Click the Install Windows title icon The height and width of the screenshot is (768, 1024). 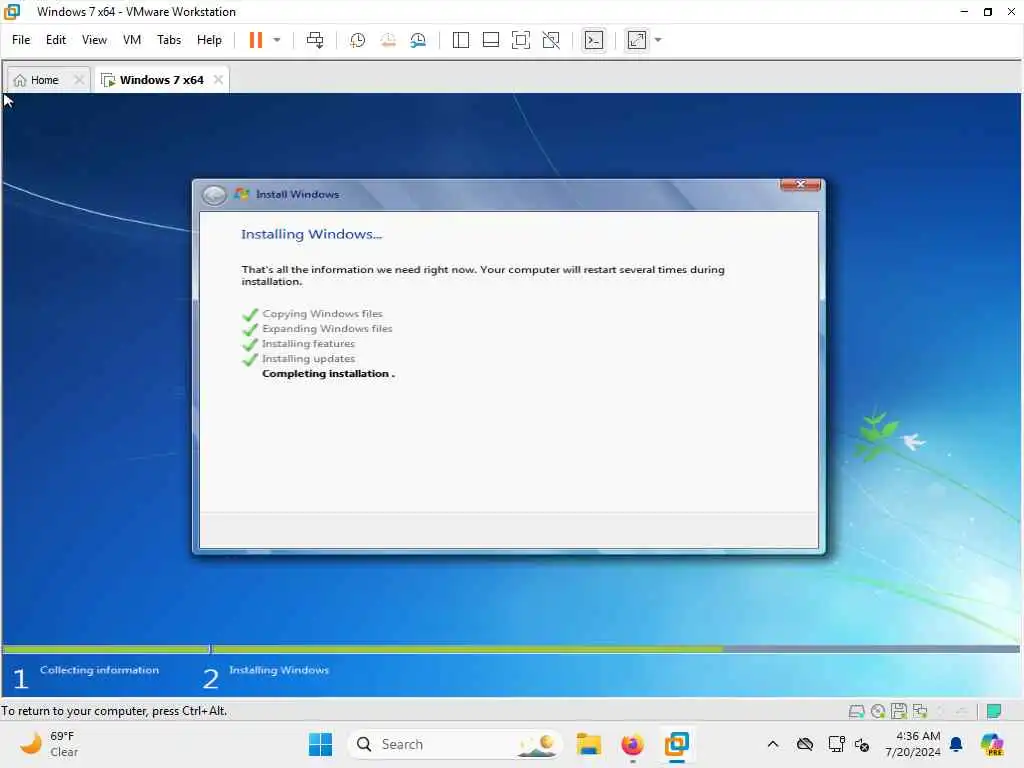242,194
